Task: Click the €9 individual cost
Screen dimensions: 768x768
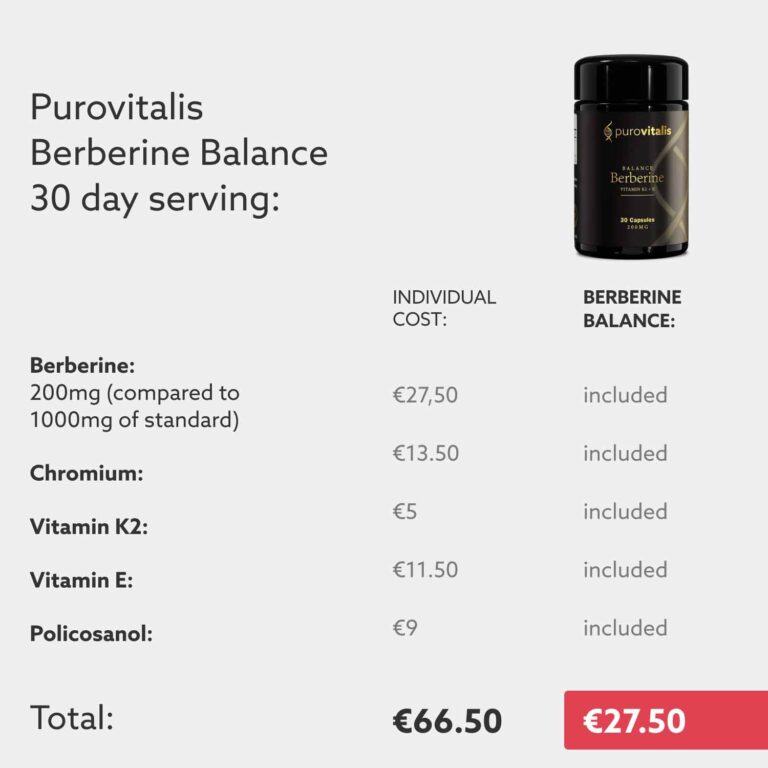Action: click(x=405, y=628)
